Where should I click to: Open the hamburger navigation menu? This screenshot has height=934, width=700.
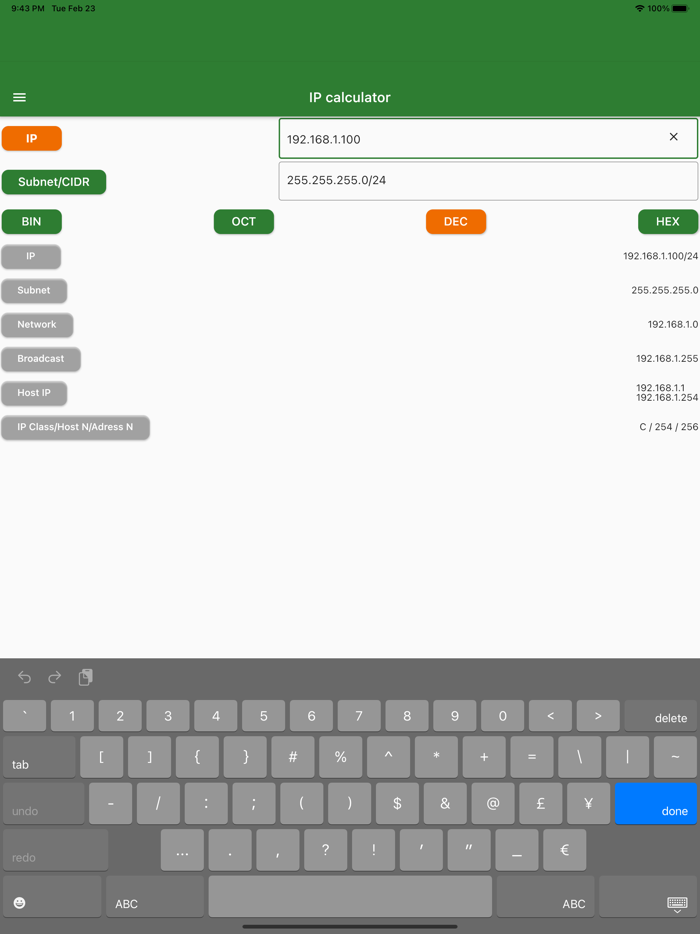(x=19, y=97)
